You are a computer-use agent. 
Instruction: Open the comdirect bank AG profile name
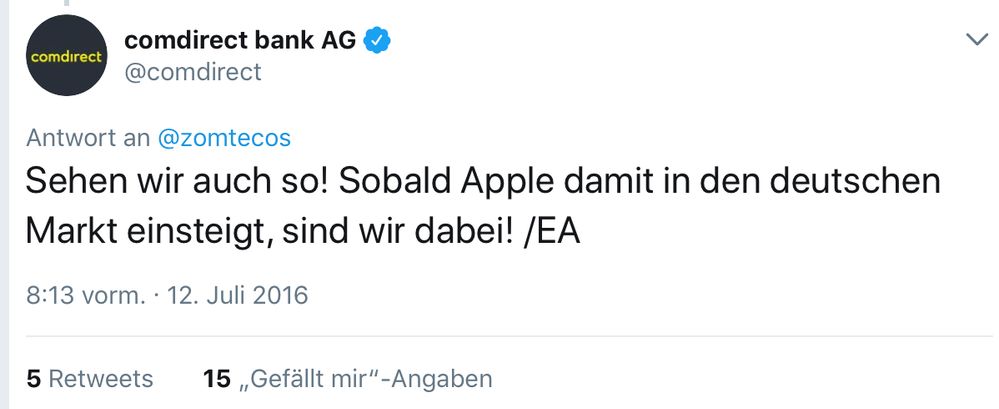point(240,40)
